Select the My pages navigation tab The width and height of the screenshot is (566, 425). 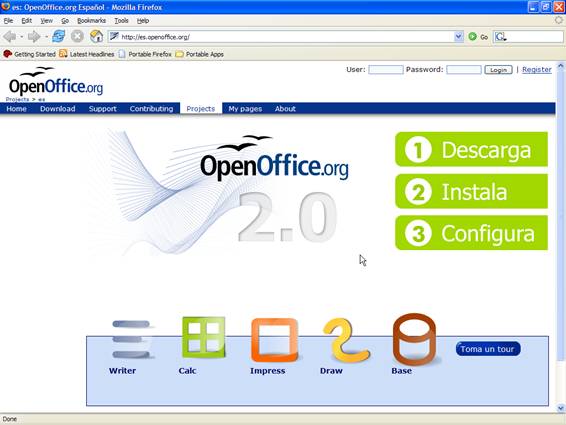point(245,109)
